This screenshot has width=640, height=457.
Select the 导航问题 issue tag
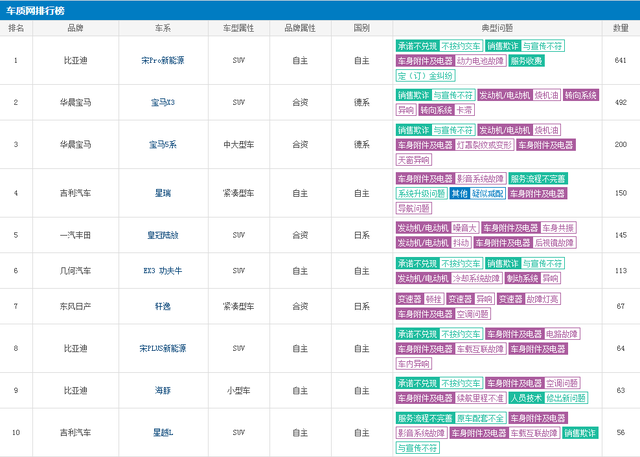pos(413,209)
